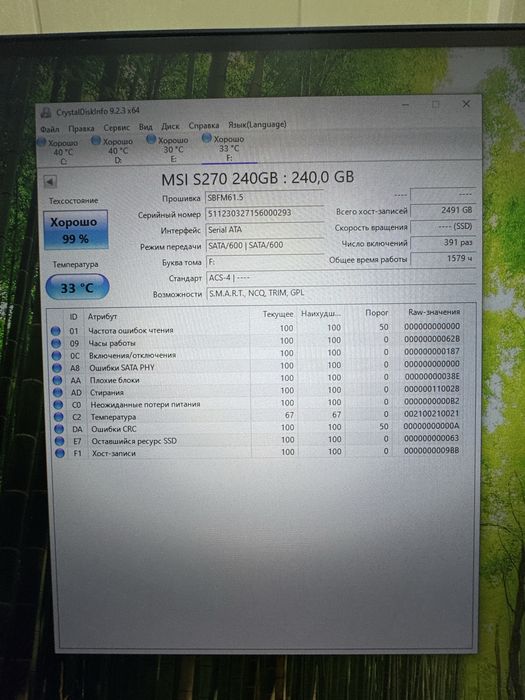
Task: Select the Оставшийся ресурс SSD attribute text
Action: pos(134,441)
